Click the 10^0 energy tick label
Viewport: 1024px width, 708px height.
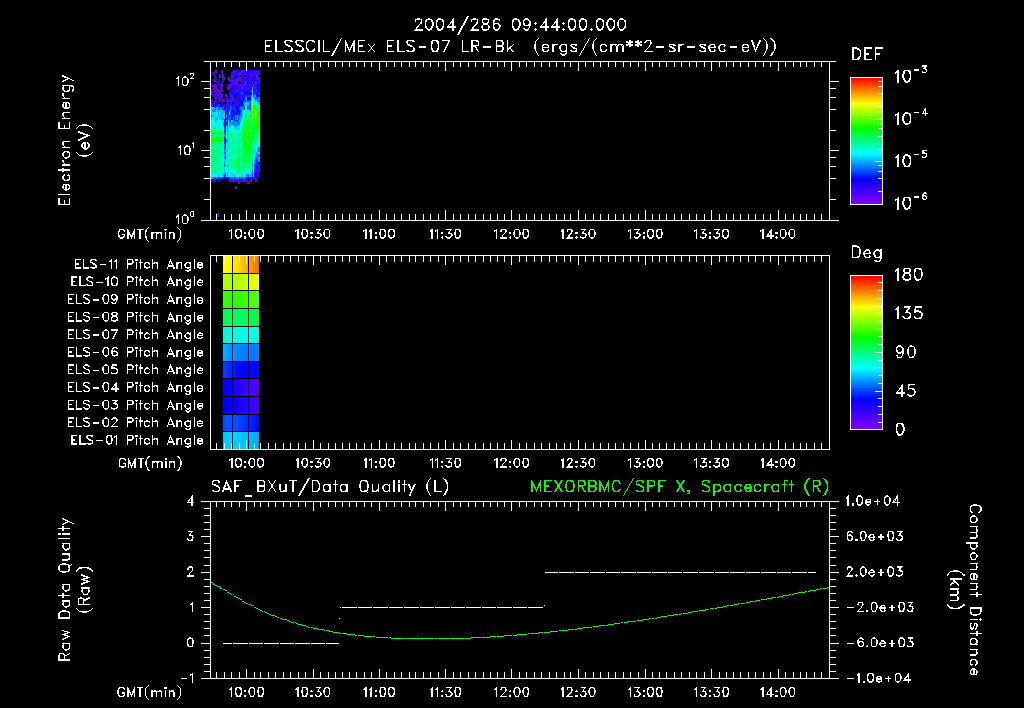(185, 217)
